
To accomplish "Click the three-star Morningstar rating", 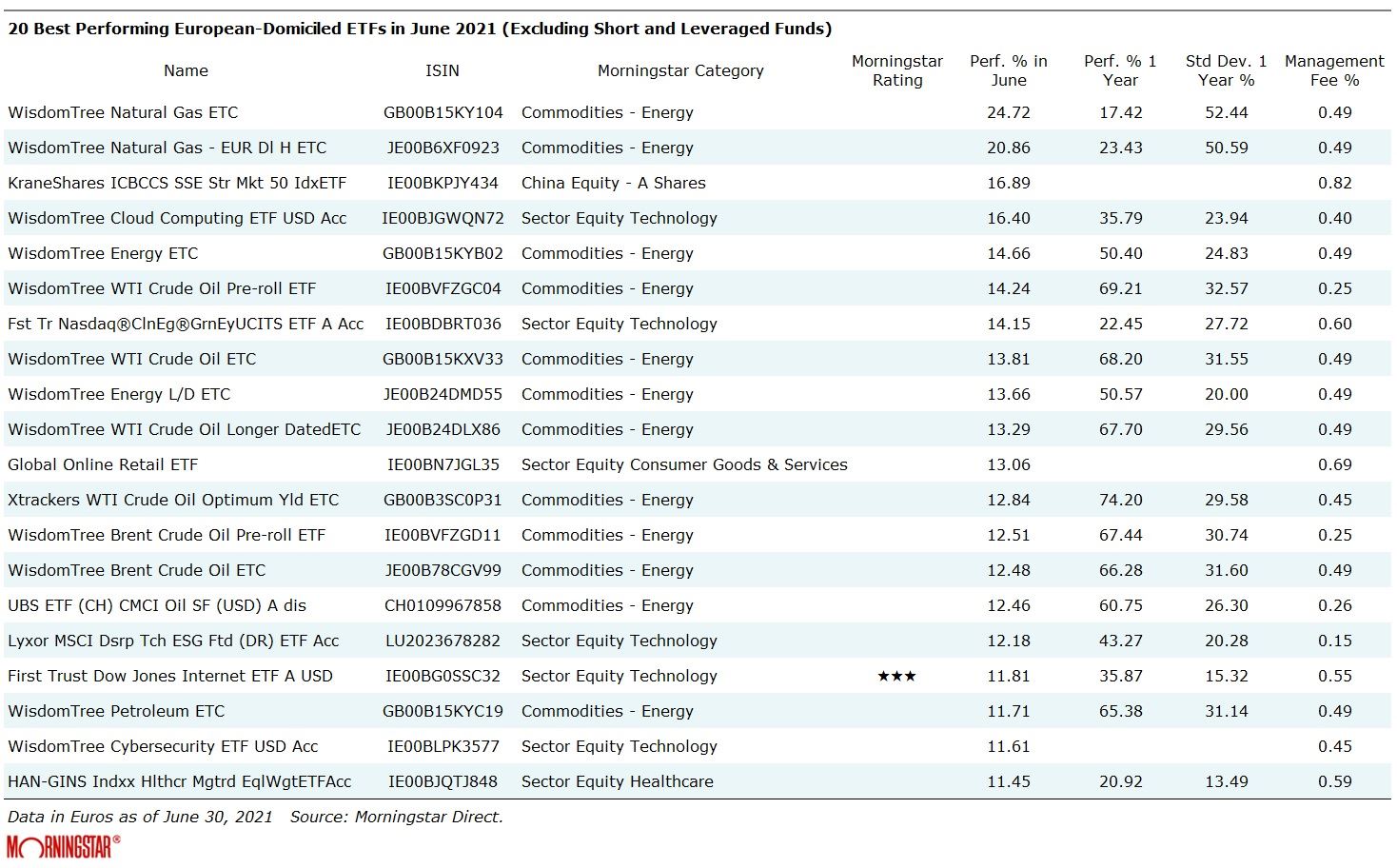I will [x=896, y=676].
